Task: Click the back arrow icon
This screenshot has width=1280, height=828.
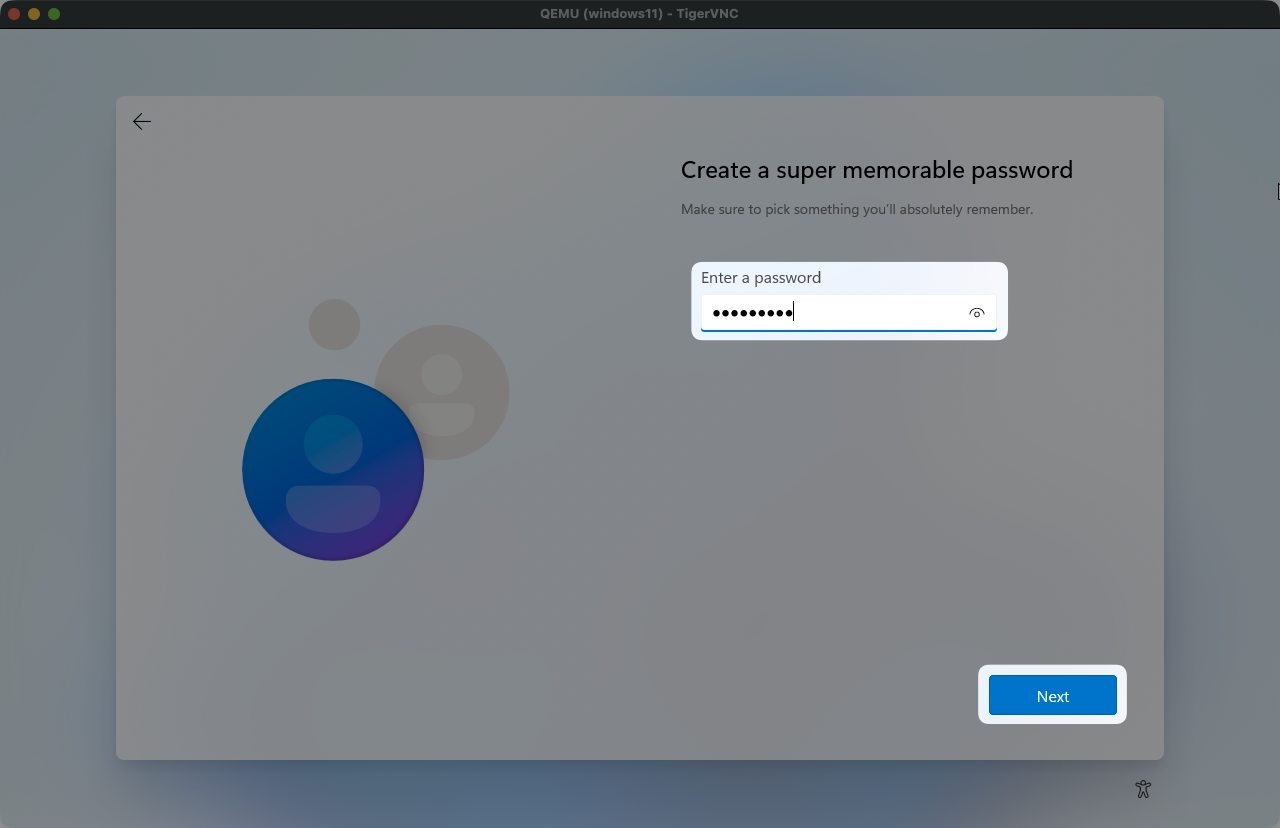Action: coord(142,122)
